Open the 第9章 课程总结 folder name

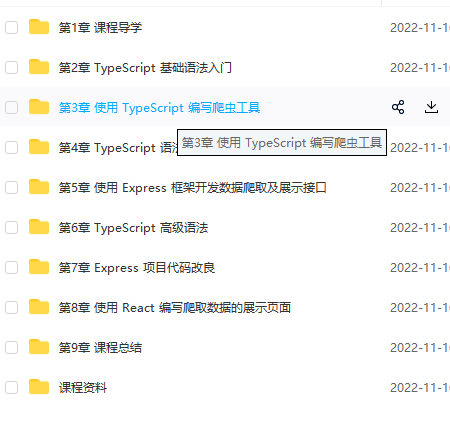100,348
